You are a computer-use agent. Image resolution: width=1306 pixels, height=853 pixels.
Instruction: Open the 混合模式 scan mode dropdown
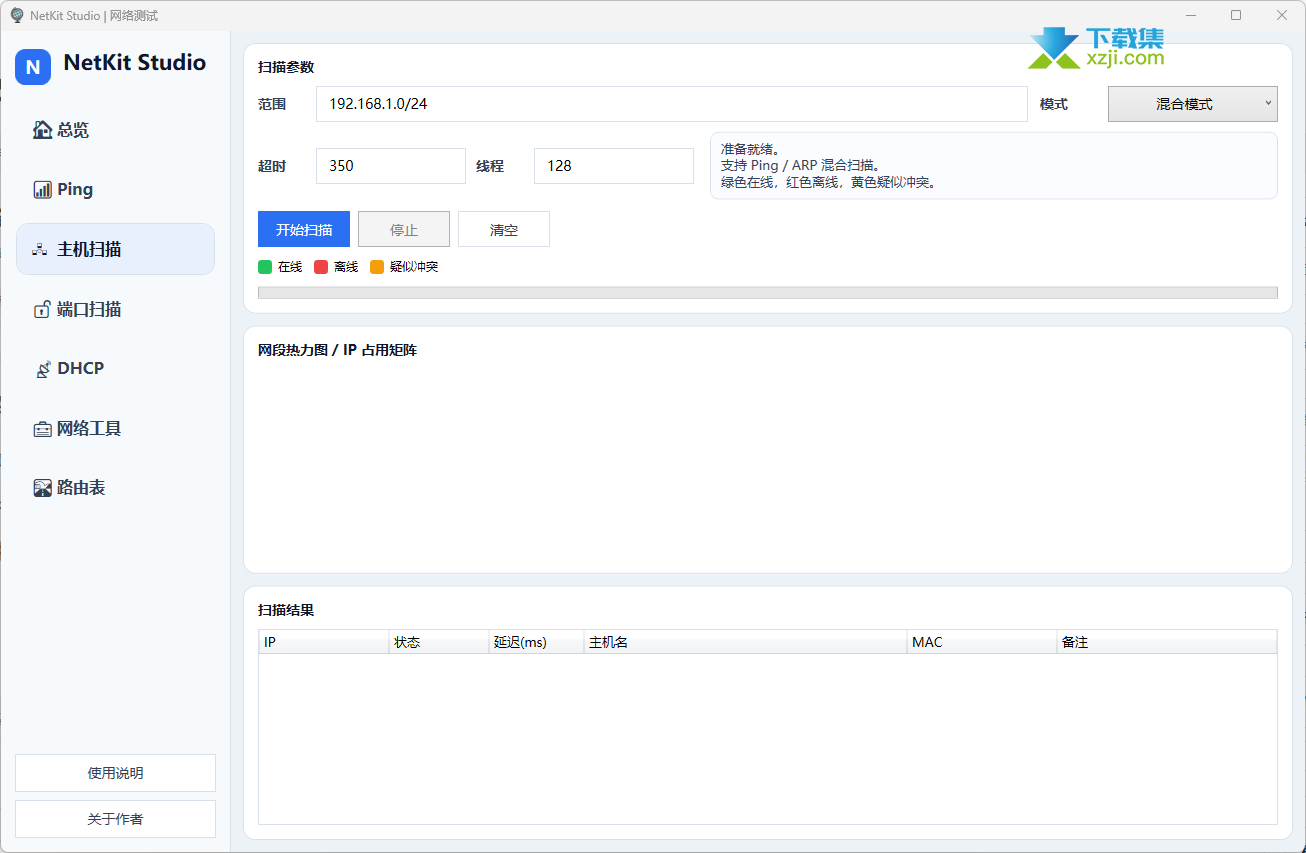coord(1191,103)
